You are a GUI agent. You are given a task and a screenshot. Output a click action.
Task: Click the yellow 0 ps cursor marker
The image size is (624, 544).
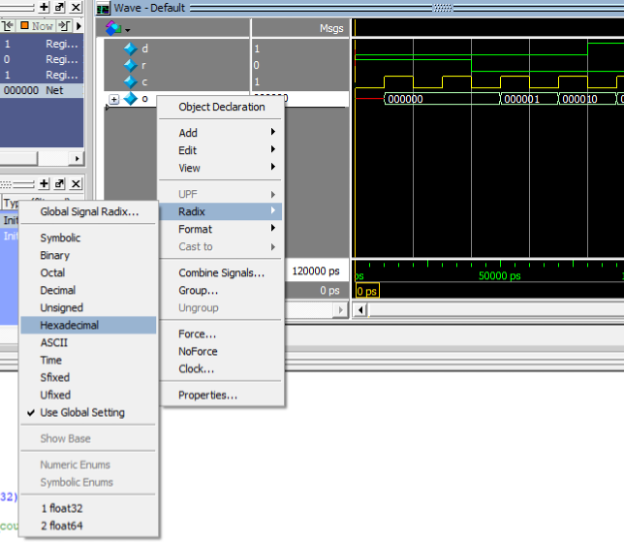[367, 291]
